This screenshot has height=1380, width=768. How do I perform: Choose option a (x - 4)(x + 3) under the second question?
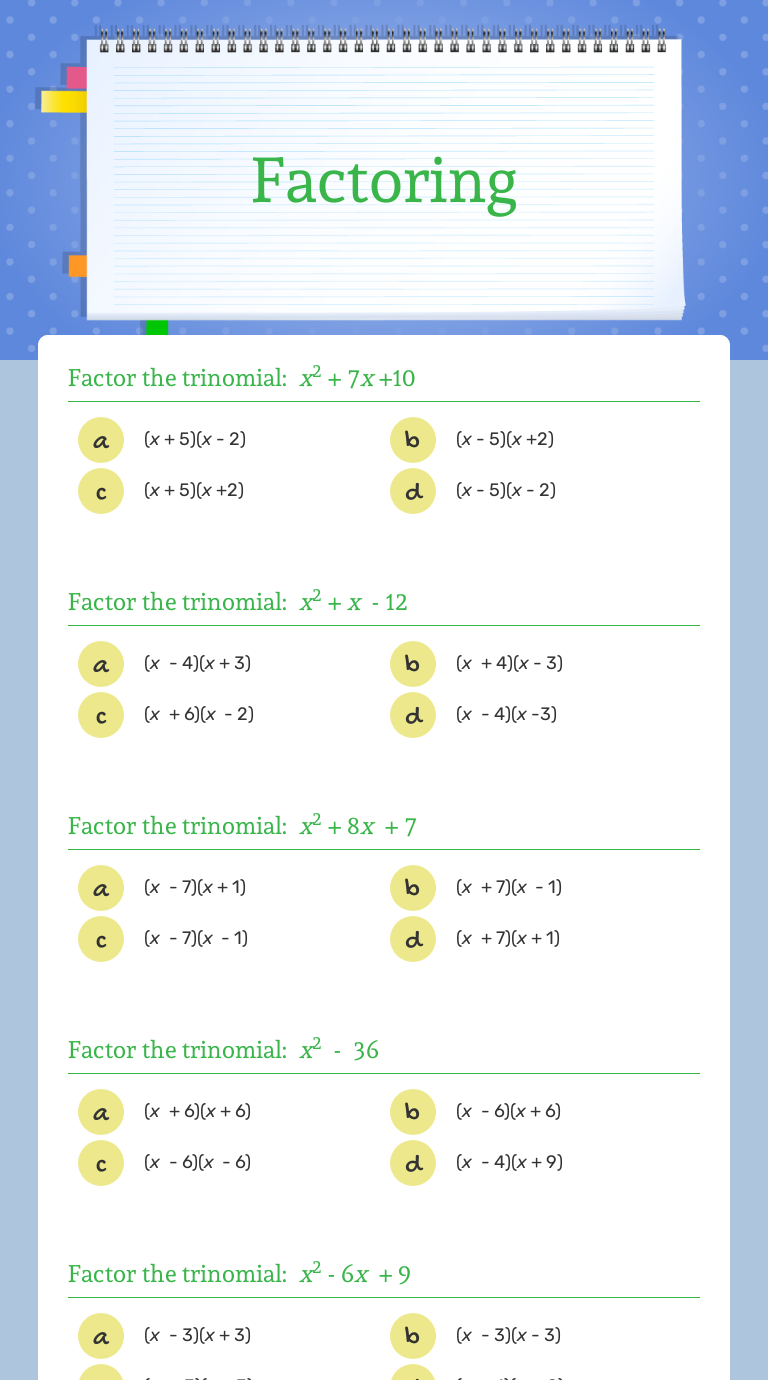(101, 664)
